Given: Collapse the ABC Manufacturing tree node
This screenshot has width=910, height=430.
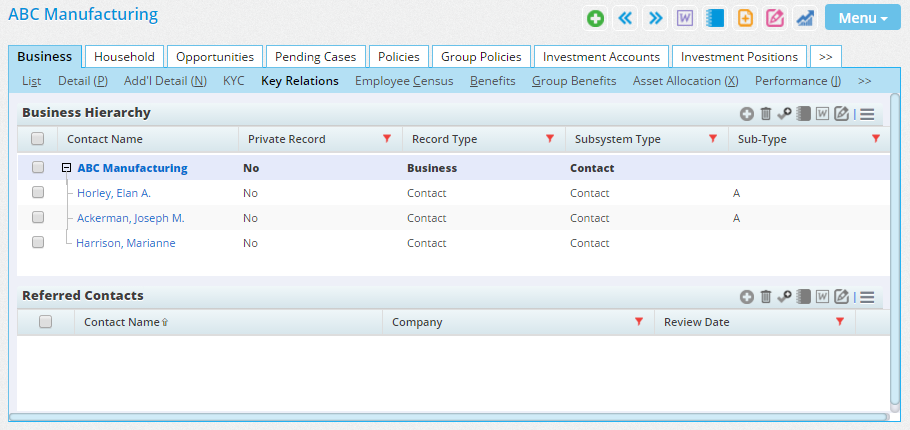Looking at the screenshot, I should pos(66,168).
